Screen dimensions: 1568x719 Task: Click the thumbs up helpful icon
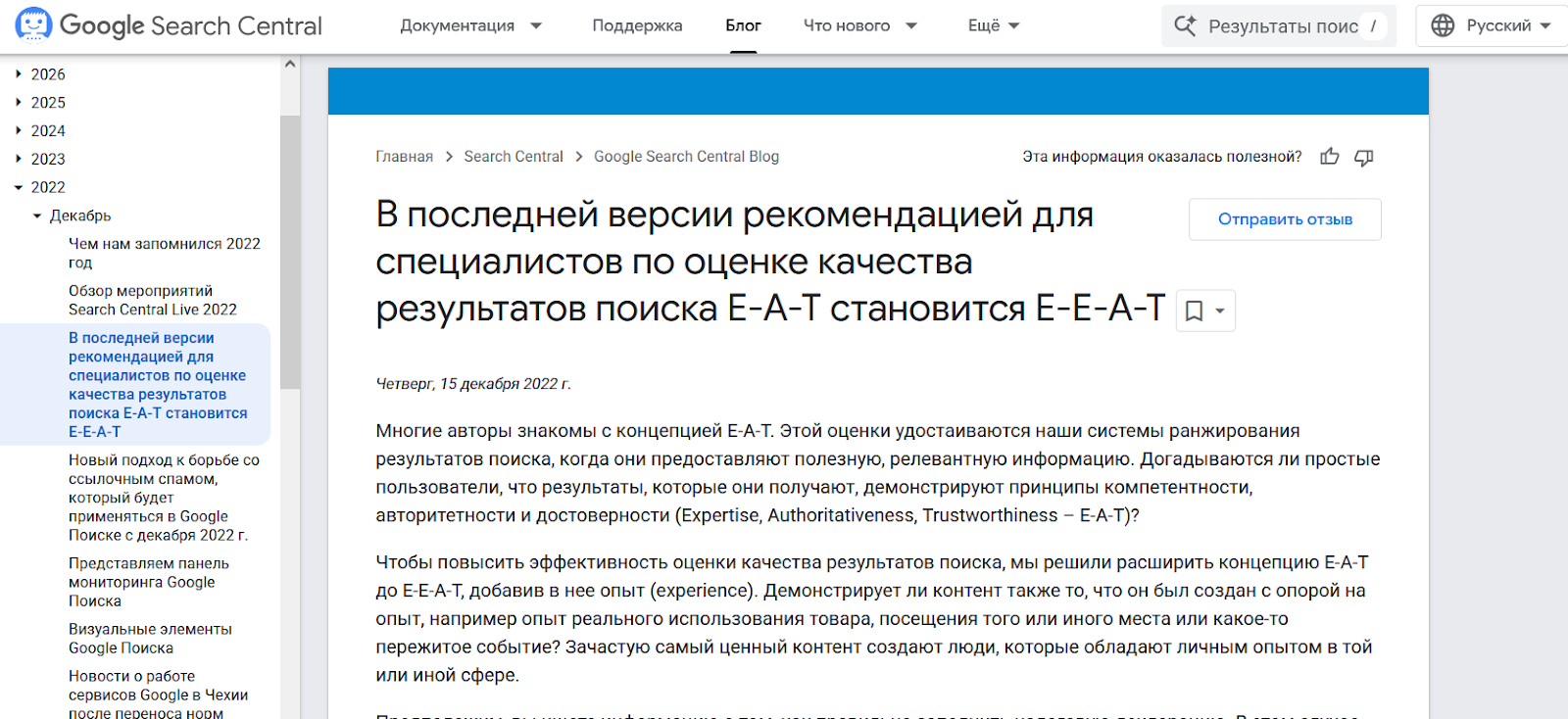click(x=1329, y=157)
